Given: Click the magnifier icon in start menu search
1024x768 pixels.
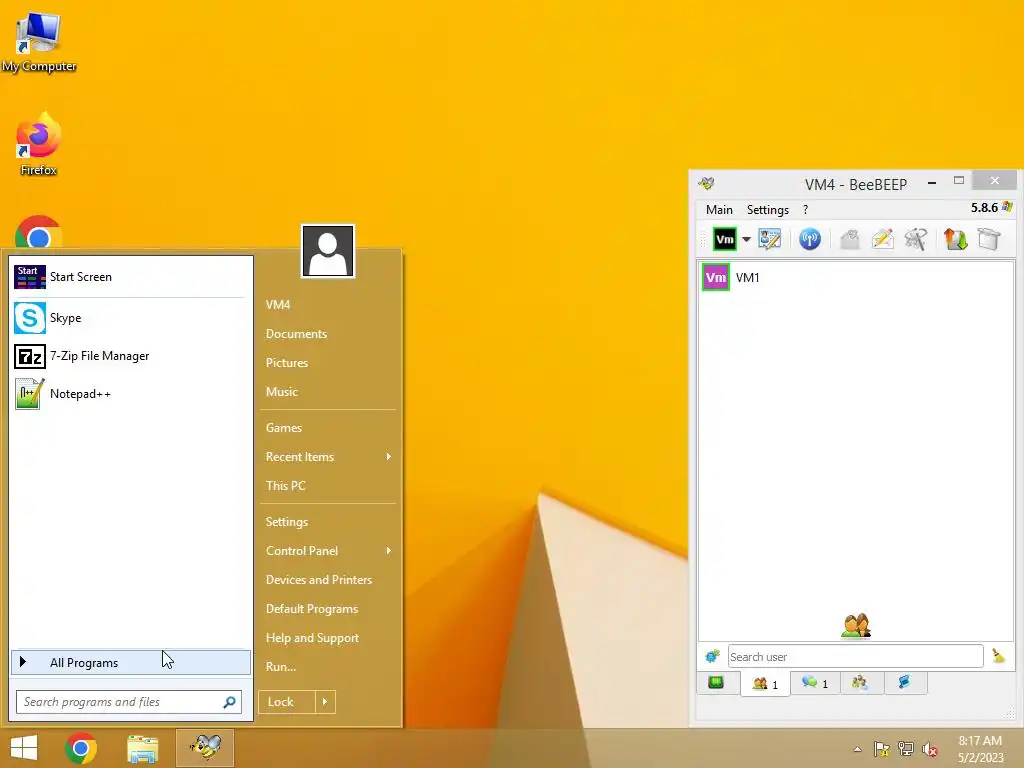Looking at the screenshot, I should (x=230, y=702).
